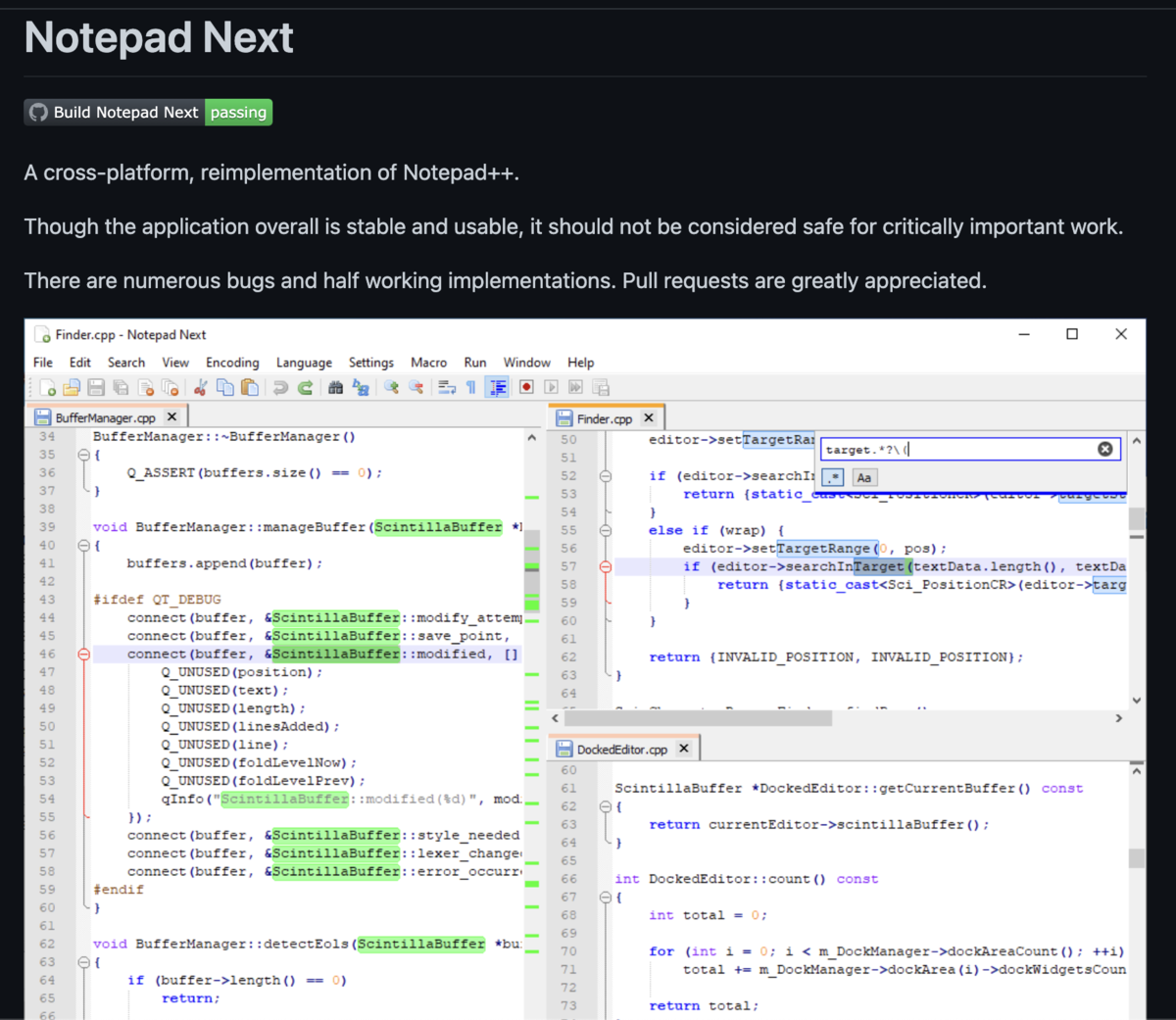The image size is (1176, 1020).
Task: Zoom in on the text
Action: 392,386
